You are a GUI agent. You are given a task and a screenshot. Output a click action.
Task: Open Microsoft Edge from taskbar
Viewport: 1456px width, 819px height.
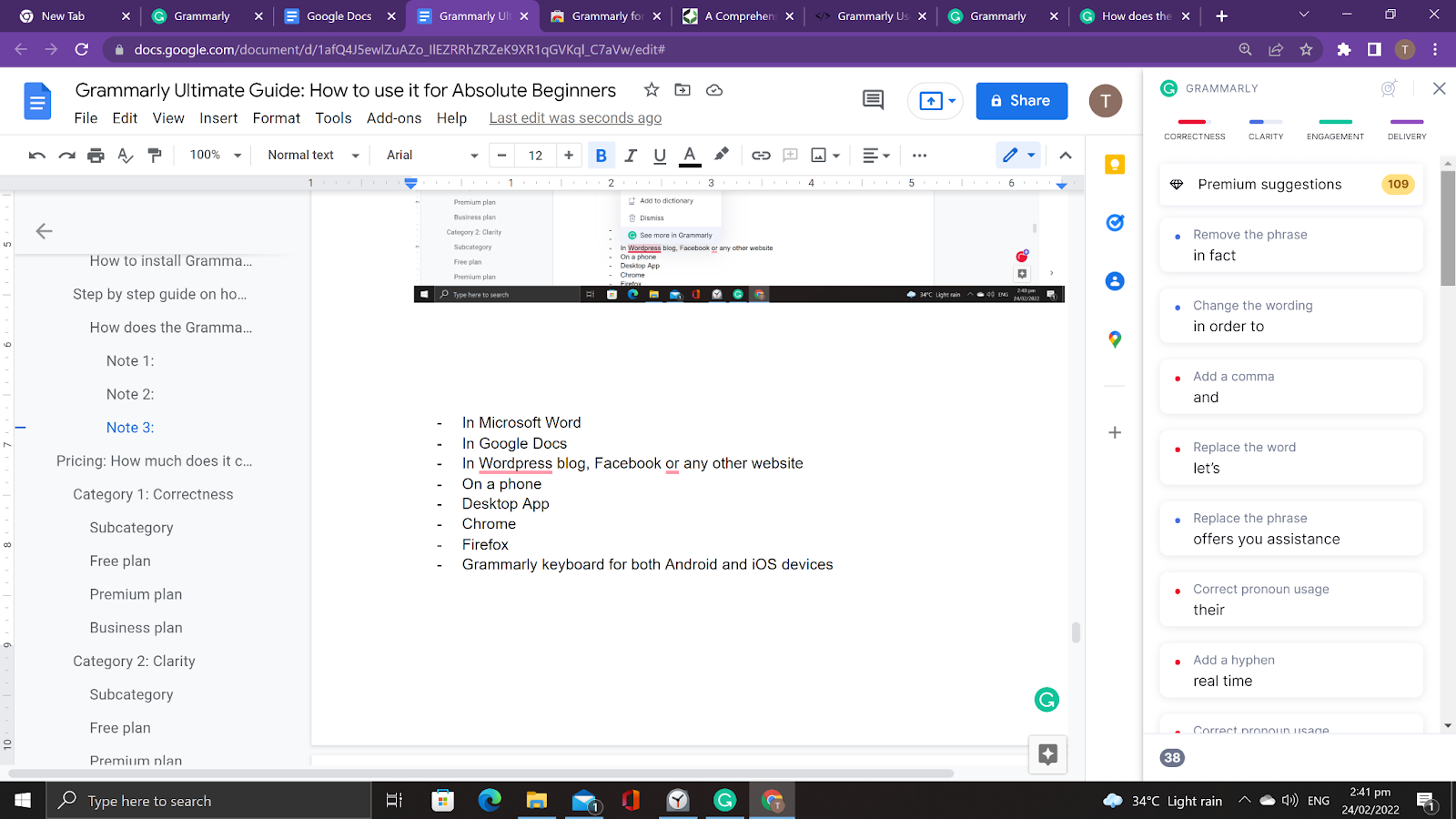(x=490, y=801)
